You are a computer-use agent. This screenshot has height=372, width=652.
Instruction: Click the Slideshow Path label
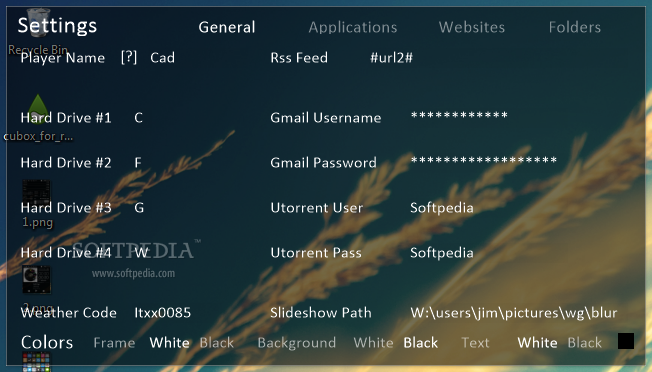[x=321, y=313]
